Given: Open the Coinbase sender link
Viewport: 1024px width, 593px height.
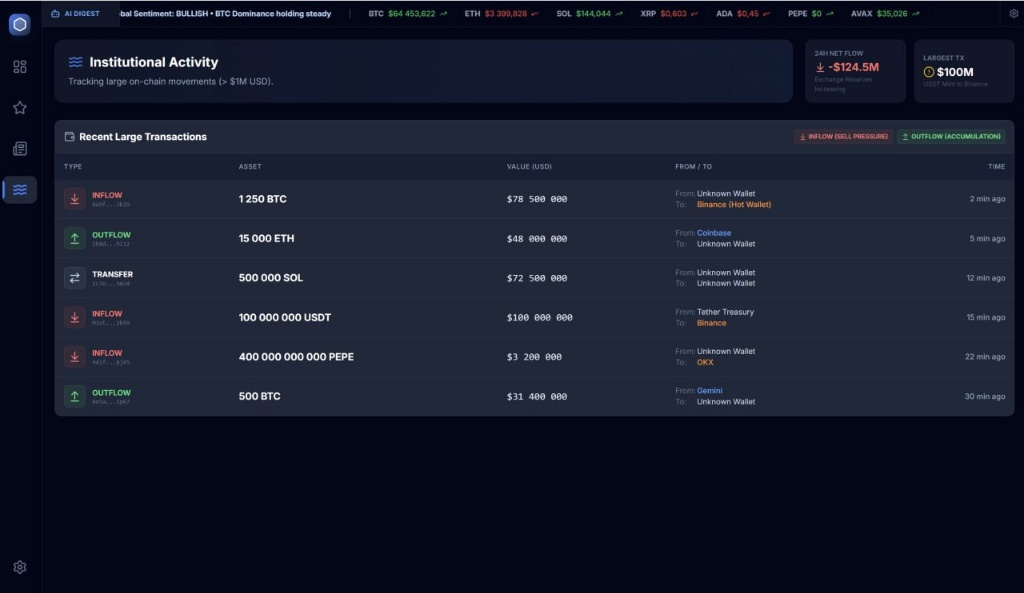Looking at the screenshot, I should (x=714, y=233).
